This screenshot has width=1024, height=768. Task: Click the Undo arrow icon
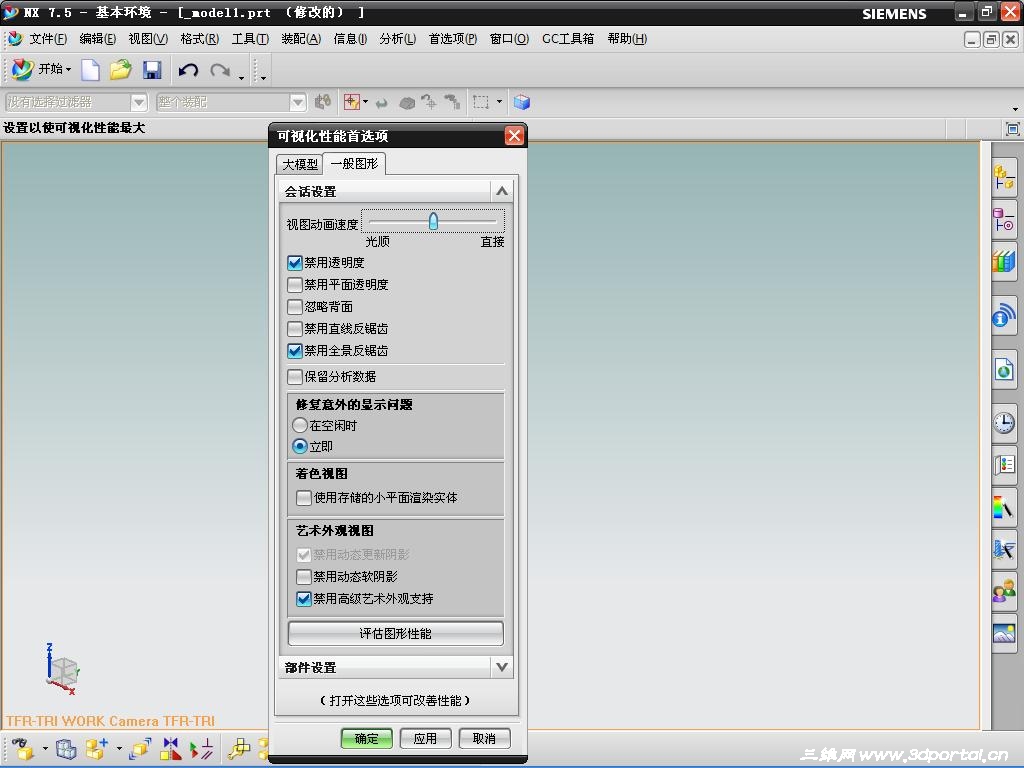tap(188, 70)
